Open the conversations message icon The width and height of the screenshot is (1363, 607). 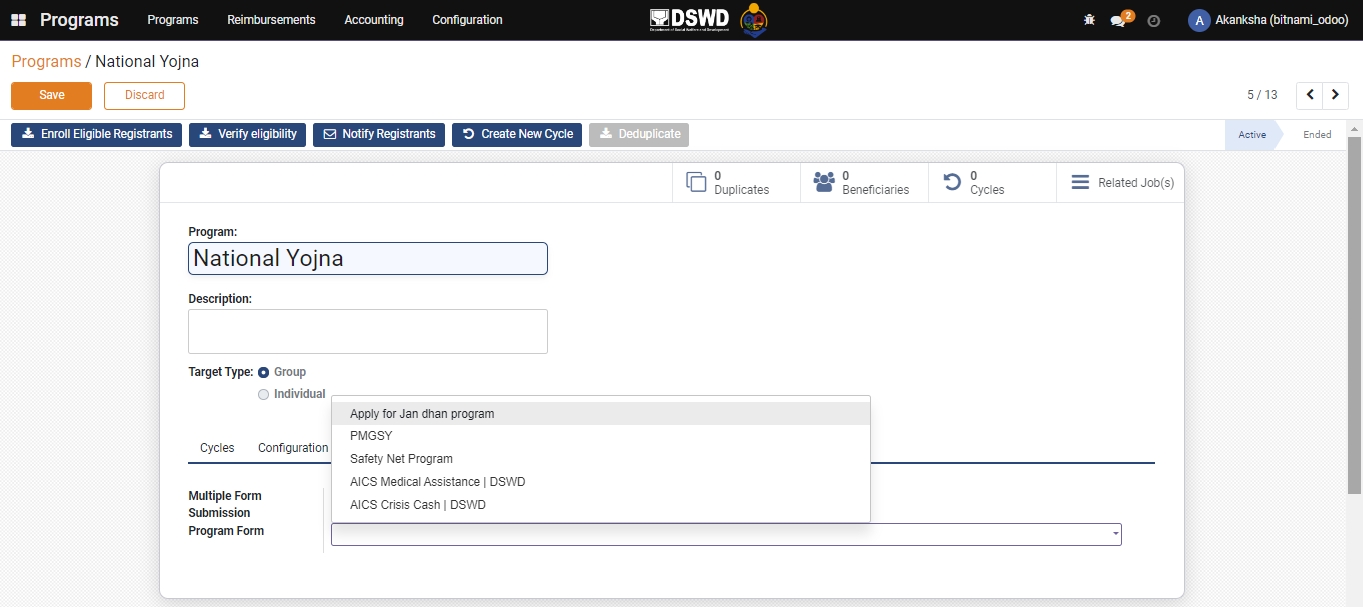click(1118, 21)
